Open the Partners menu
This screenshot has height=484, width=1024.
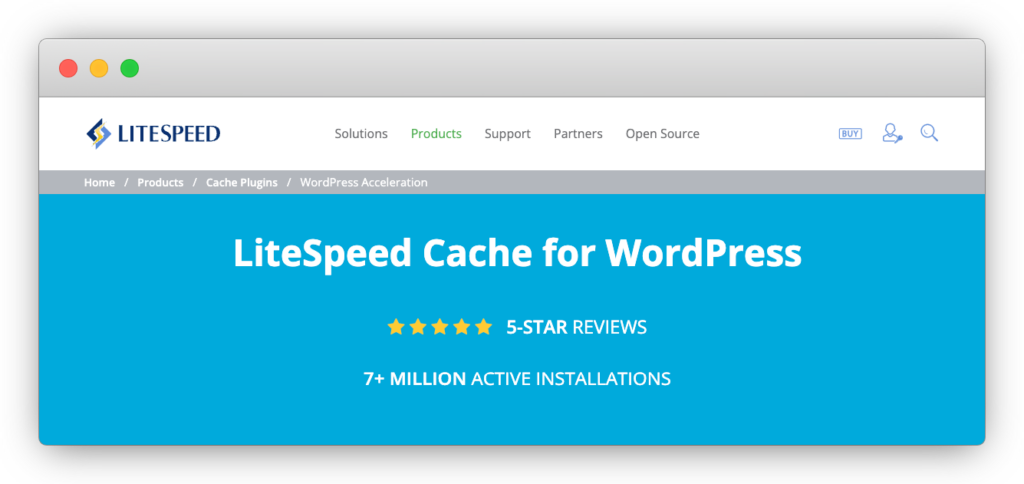[578, 133]
